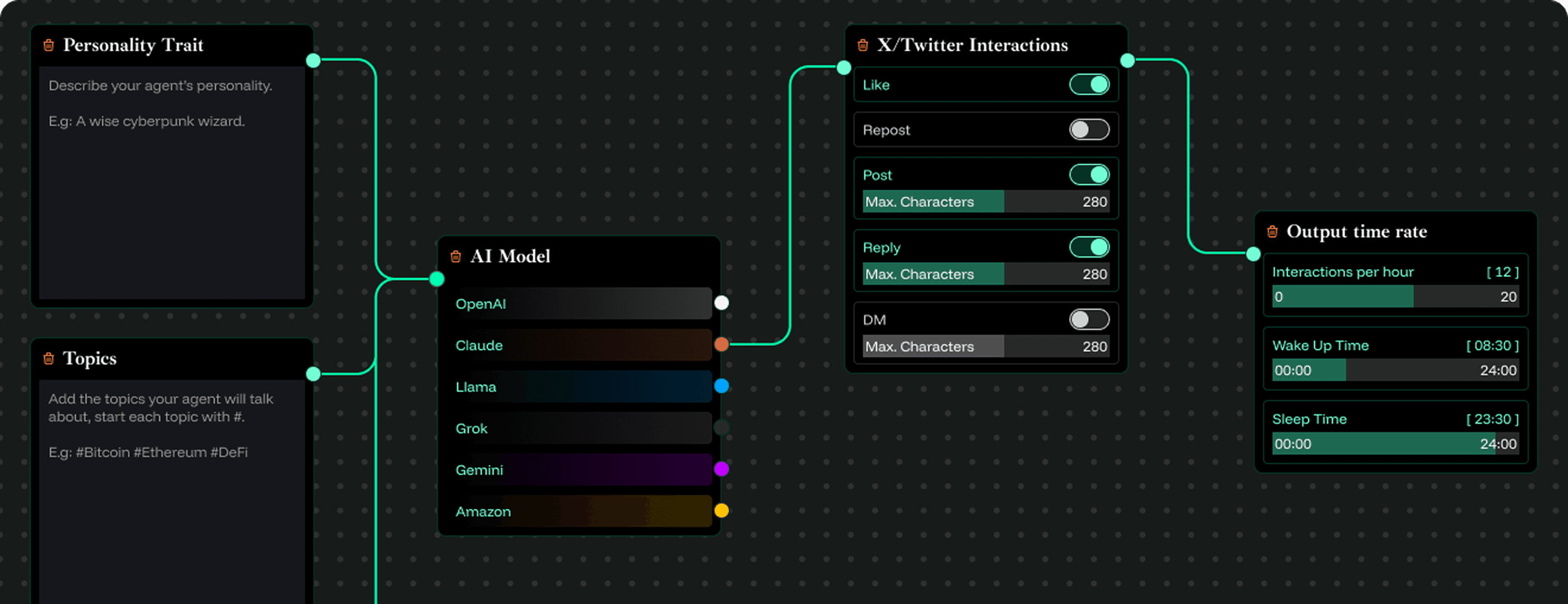Click the Post Max. Characters slider
This screenshot has height=604, width=1568.
tap(986, 202)
